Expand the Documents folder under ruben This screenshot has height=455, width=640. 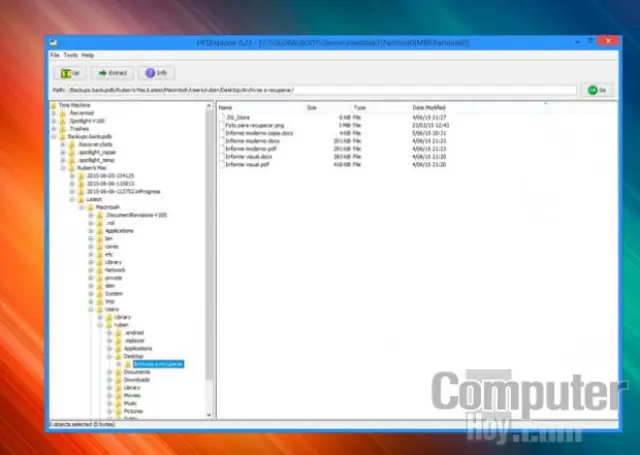click(x=108, y=372)
